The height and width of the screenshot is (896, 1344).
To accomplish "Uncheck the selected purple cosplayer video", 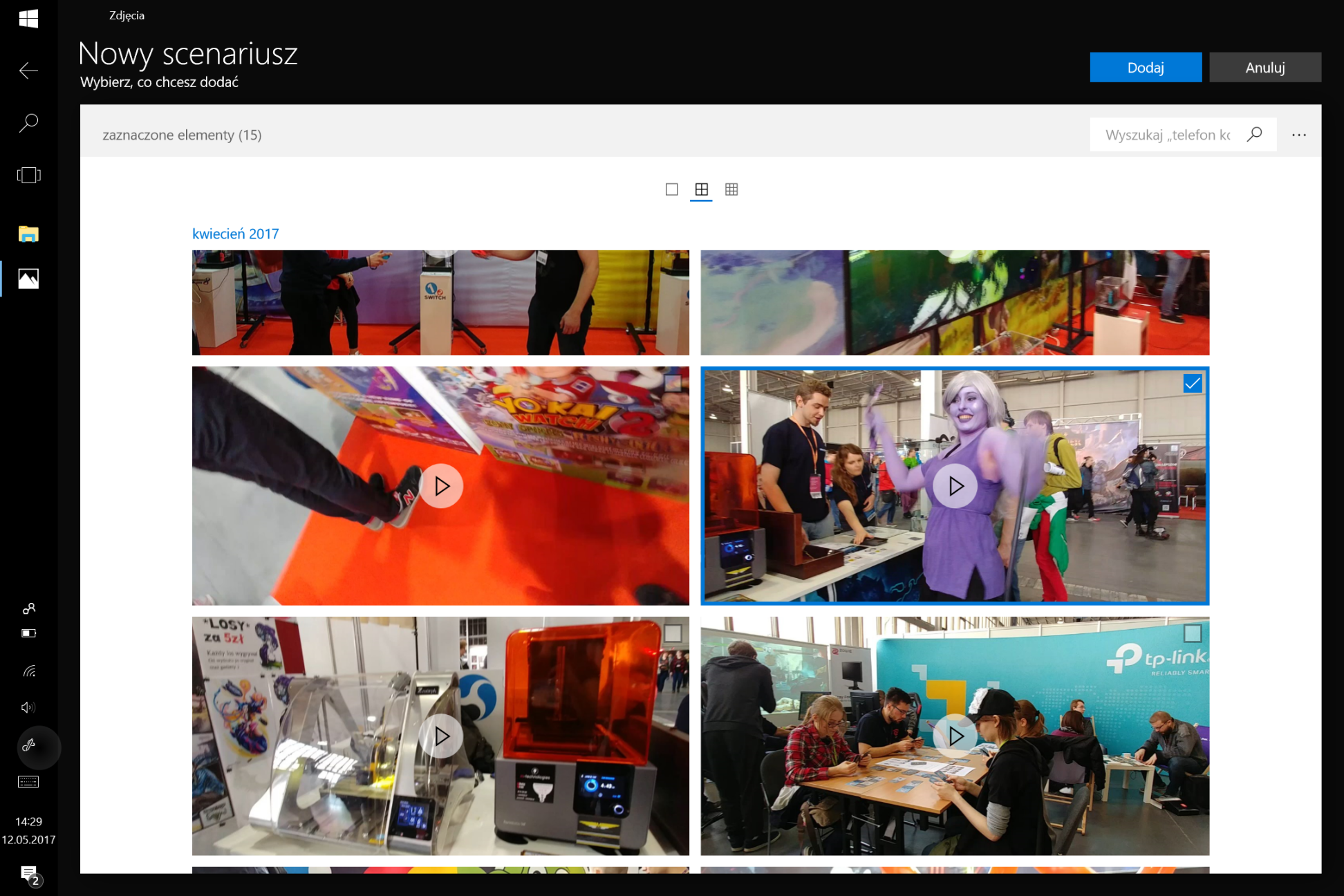I will [1192, 384].
